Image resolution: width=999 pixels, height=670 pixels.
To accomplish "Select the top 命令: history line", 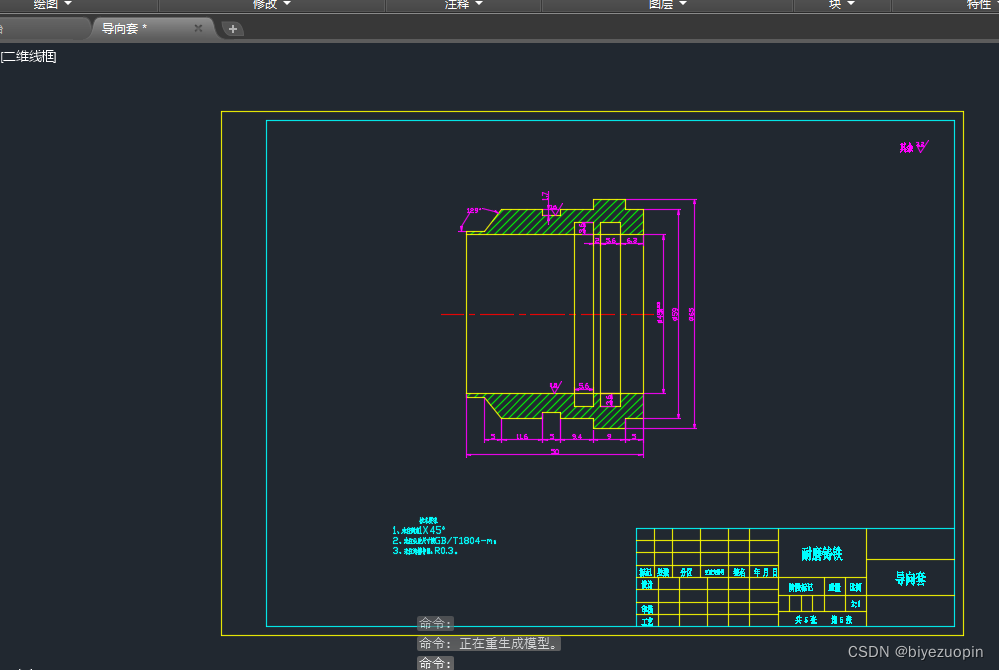I will pyautogui.click(x=436, y=624).
